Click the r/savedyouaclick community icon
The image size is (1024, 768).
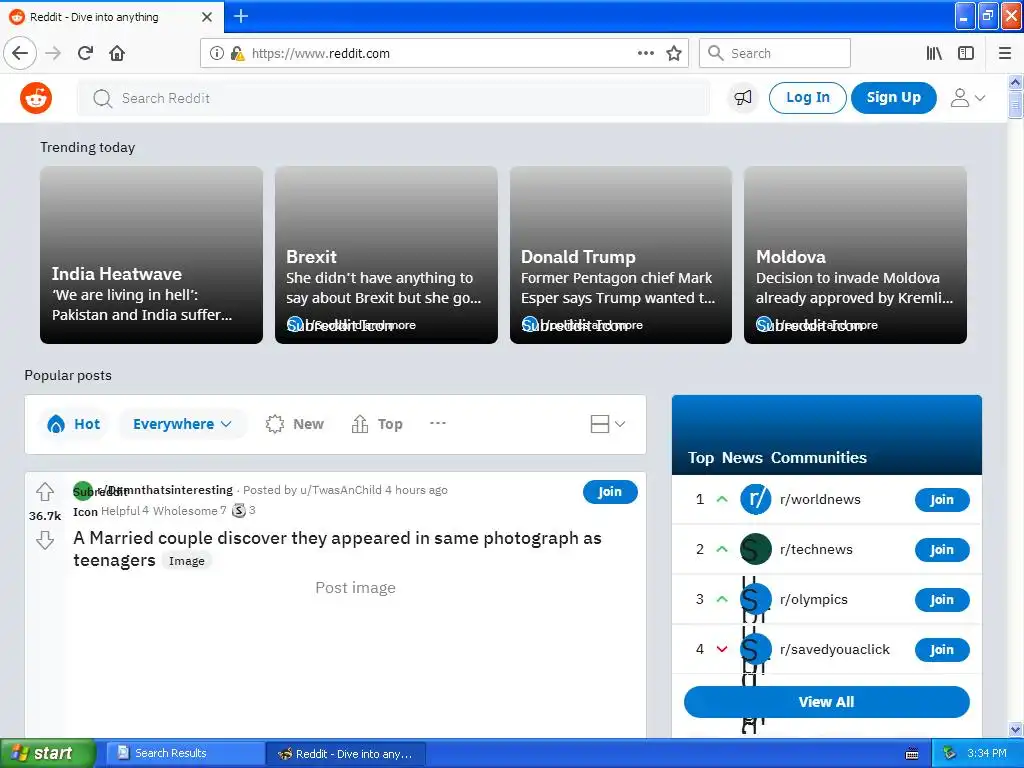click(756, 650)
